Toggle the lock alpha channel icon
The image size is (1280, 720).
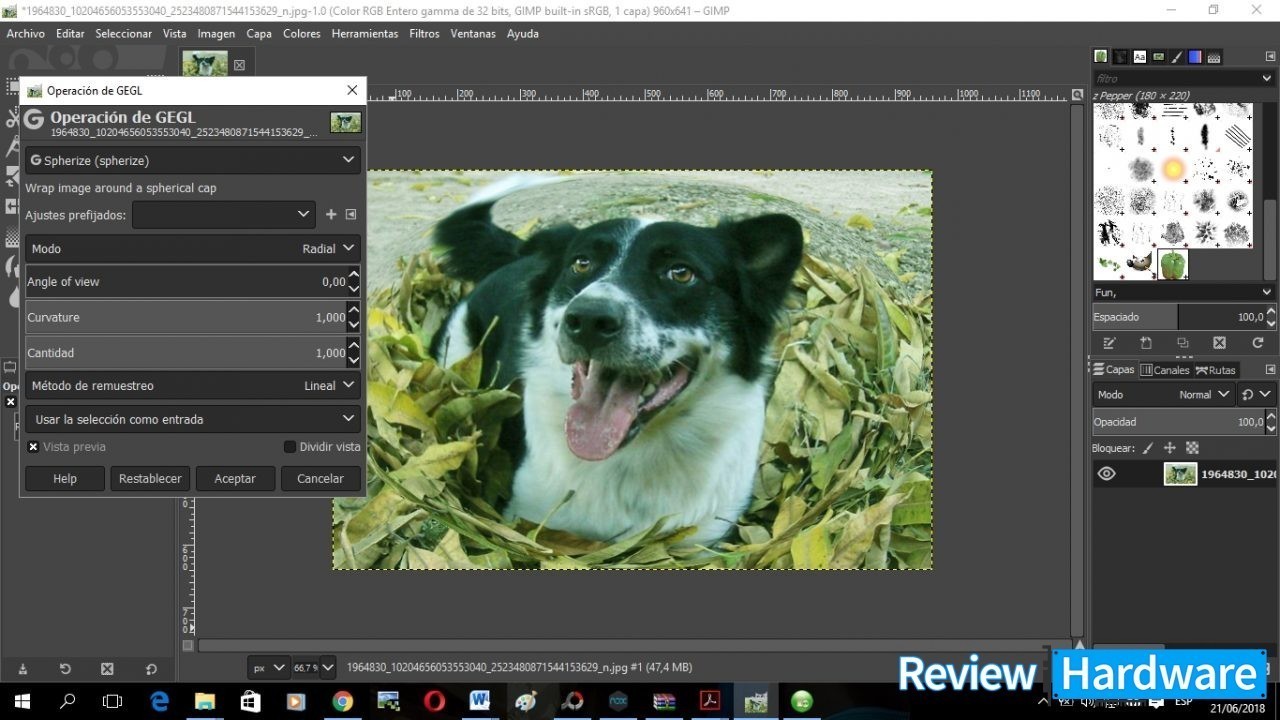pos(1192,448)
